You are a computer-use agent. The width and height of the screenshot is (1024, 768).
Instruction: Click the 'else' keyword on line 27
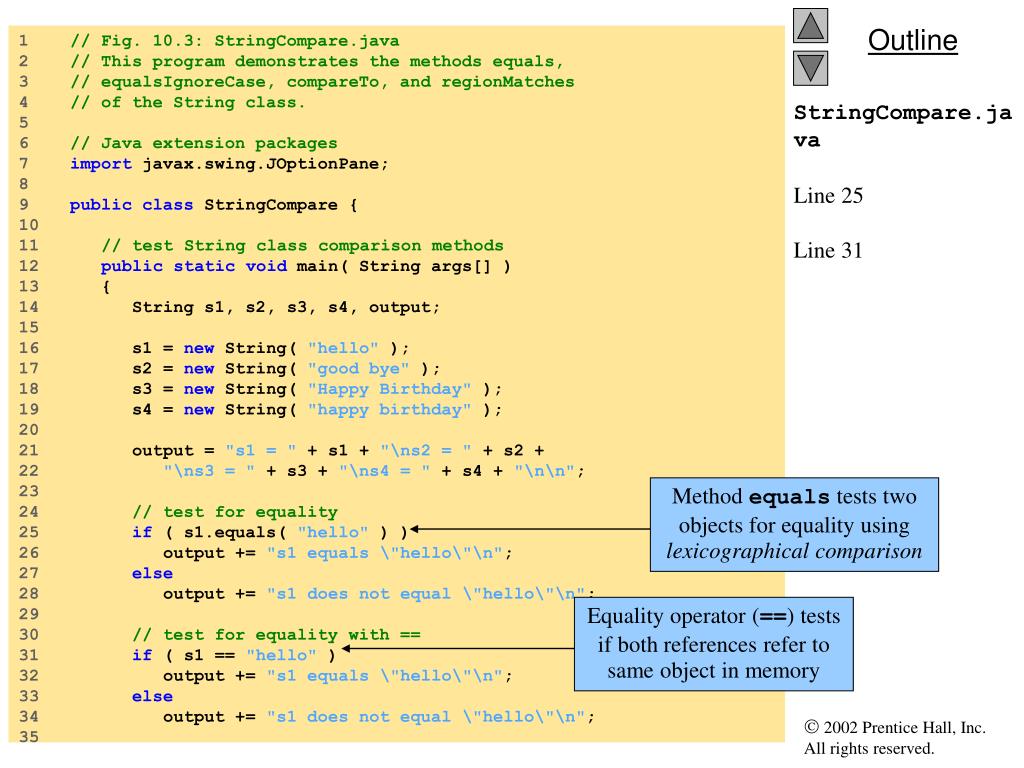(152, 573)
